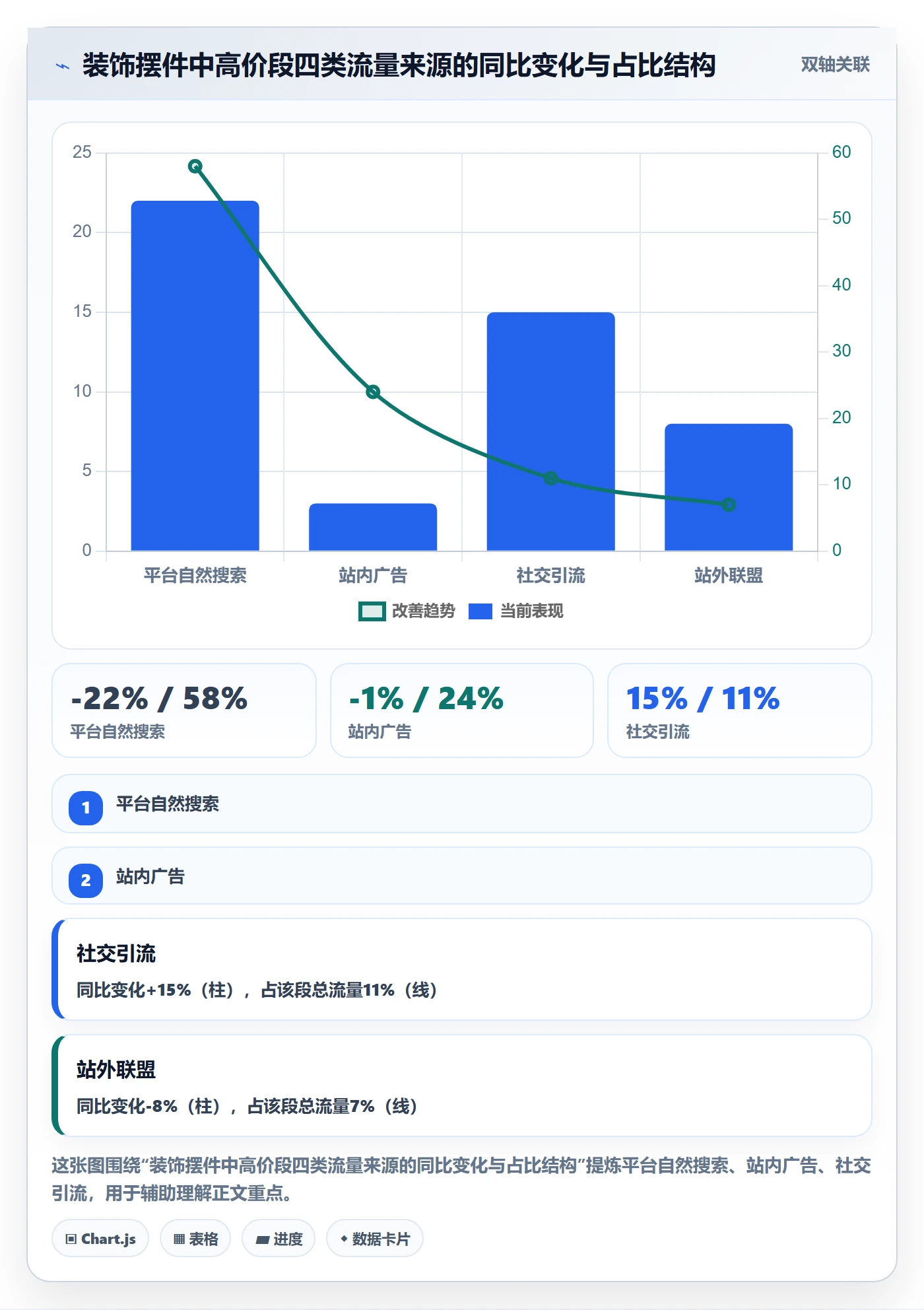Click the number 1 badge
The height and width of the screenshot is (1310, 924).
coord(86,808)
